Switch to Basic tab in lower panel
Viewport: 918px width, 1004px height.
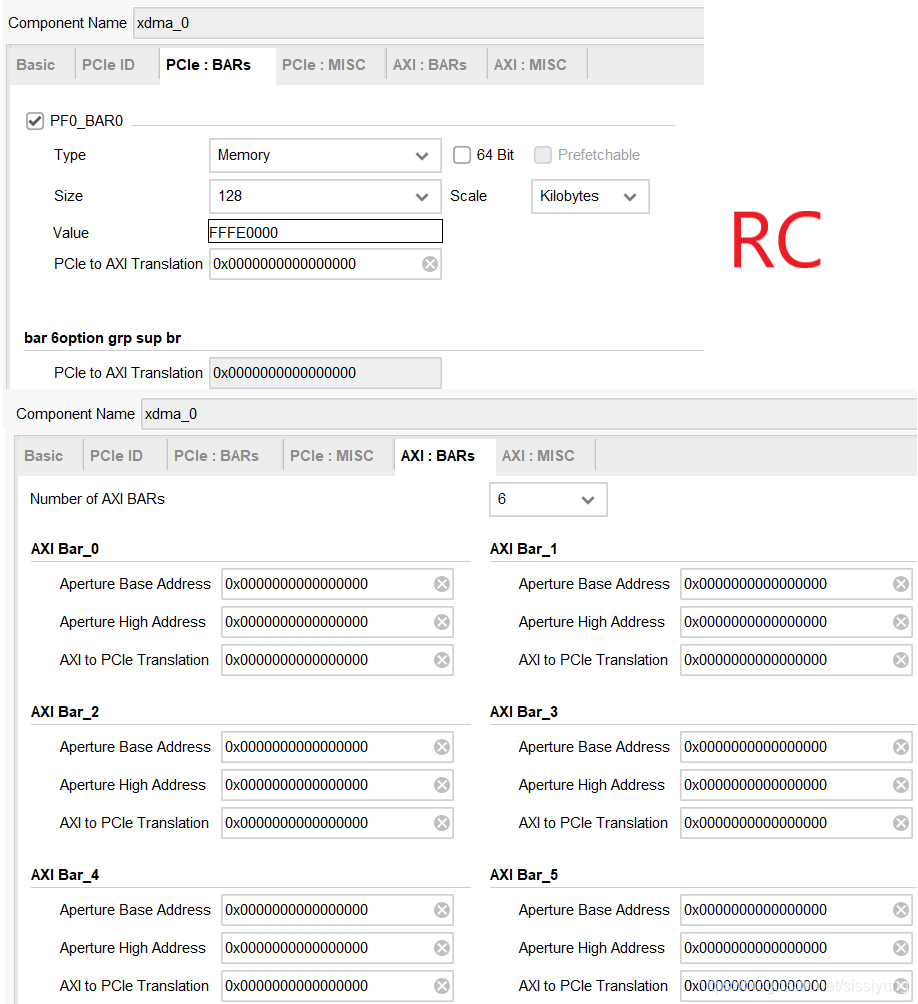pos(44,456)
